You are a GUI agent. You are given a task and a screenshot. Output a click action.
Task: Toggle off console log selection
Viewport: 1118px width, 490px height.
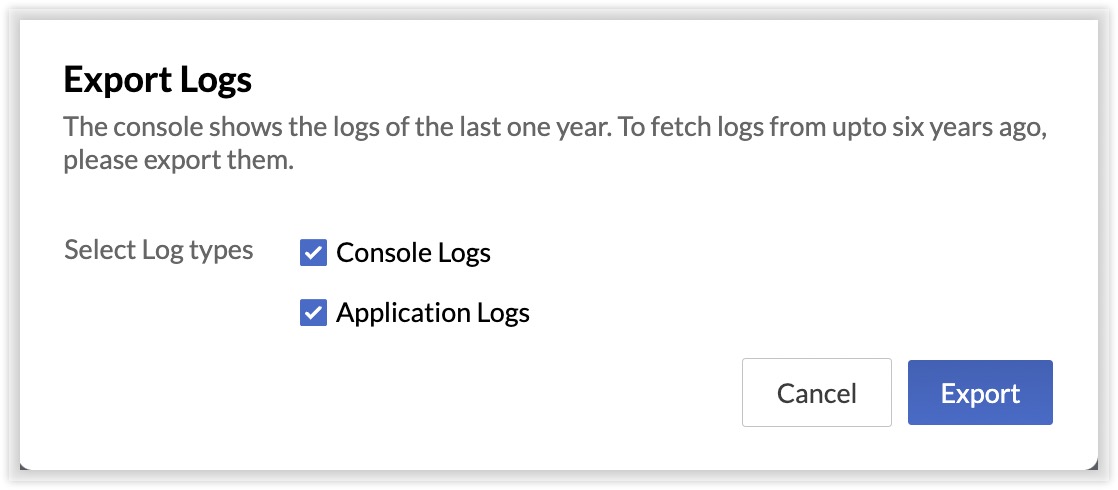click(314, 253)
